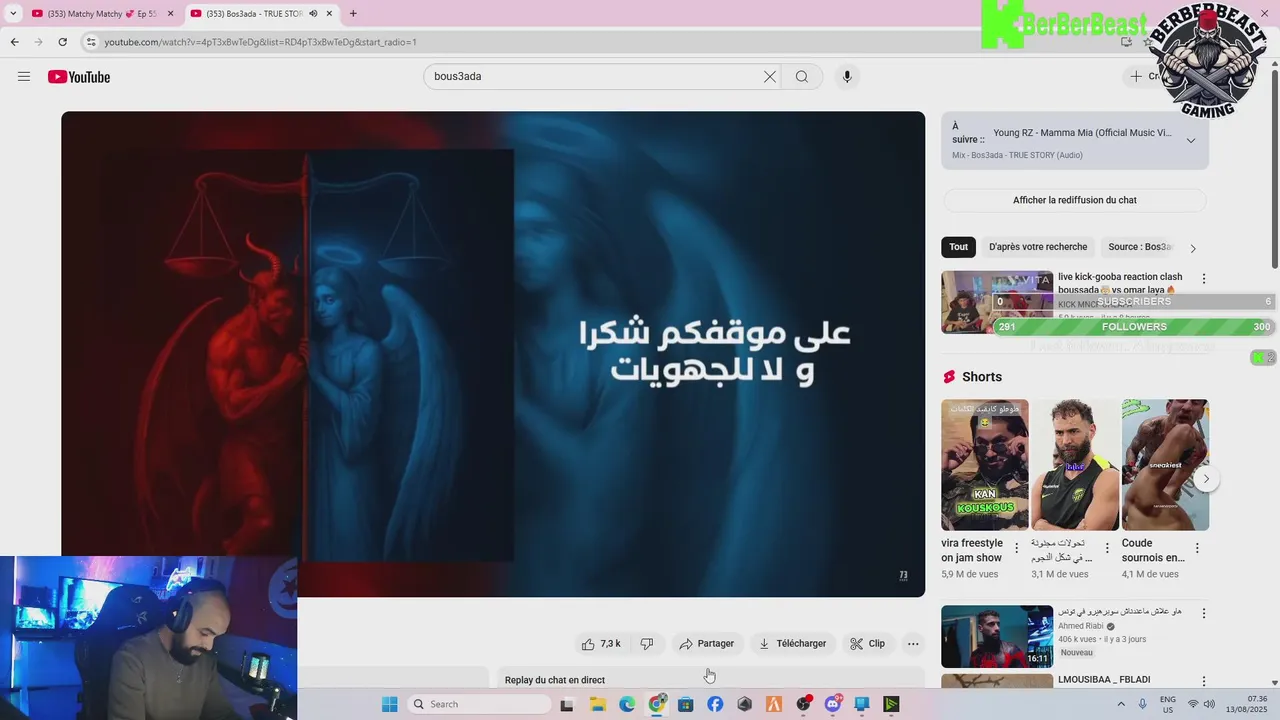
Task: Open the Windows Start menu
Action: tap(390, 704)
